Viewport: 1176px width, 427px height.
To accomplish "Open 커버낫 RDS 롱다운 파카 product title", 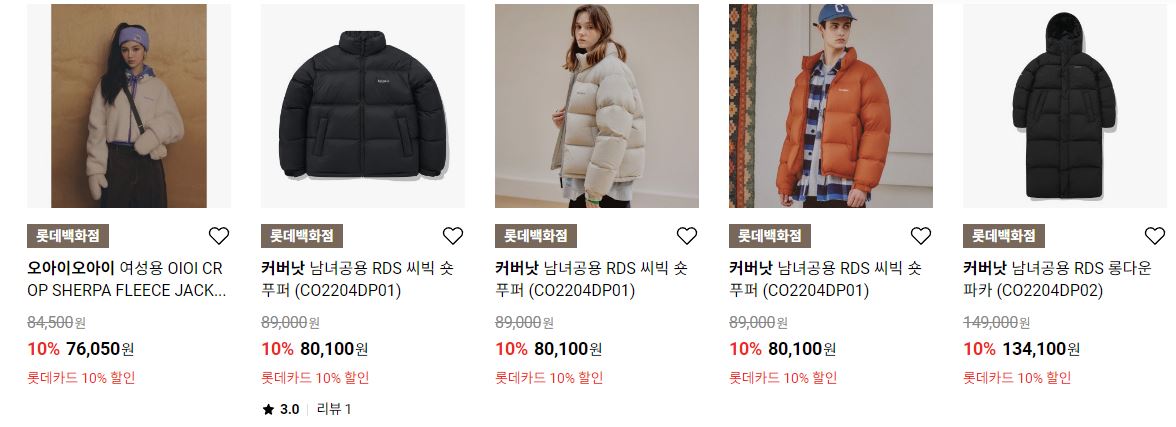I will [x=1058, y=279].
